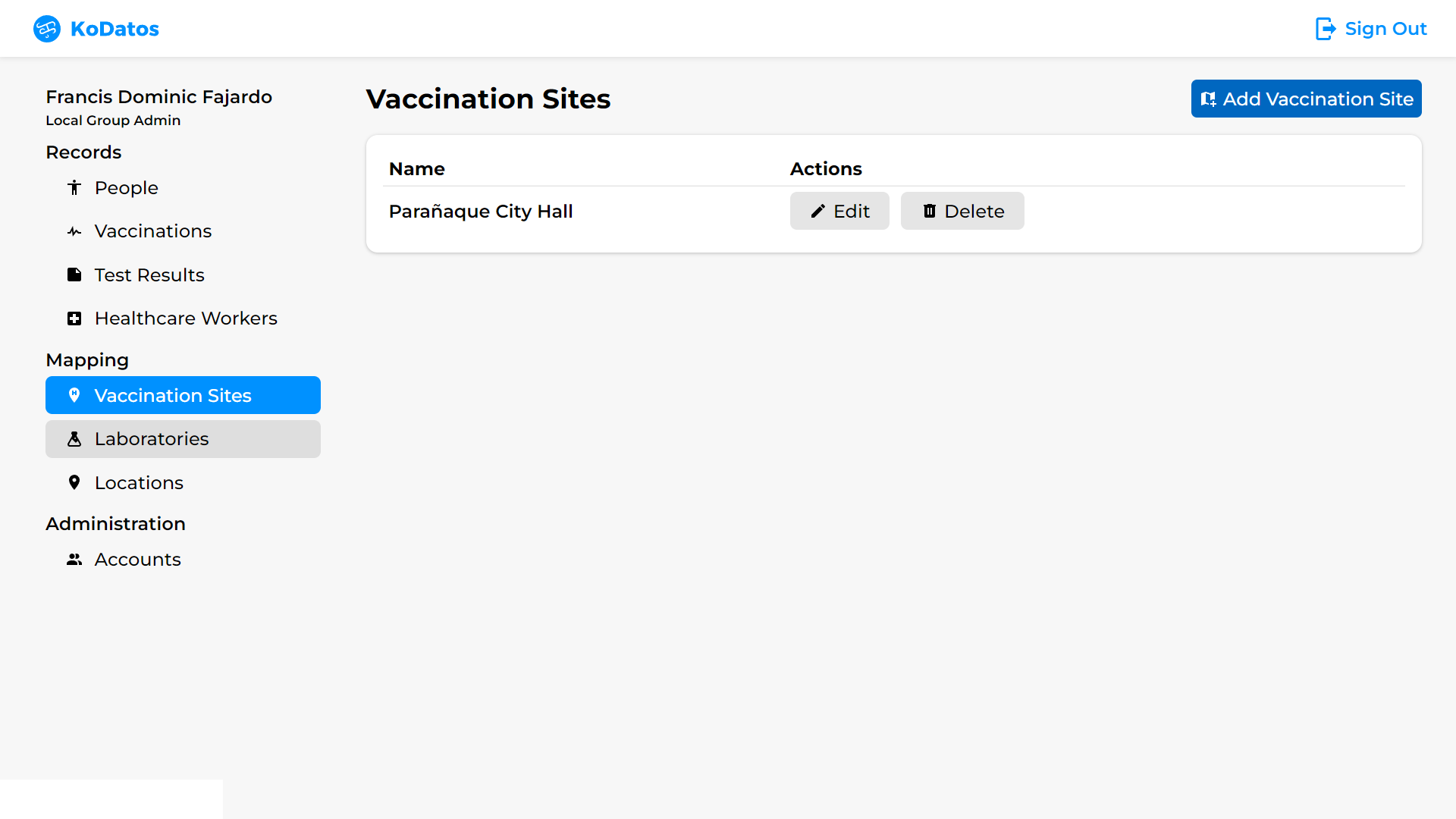The image size is (1456, 819).
Task: Open the Vaccination Sites menu item
Action: pyautogui.click(x=183, y=395)
